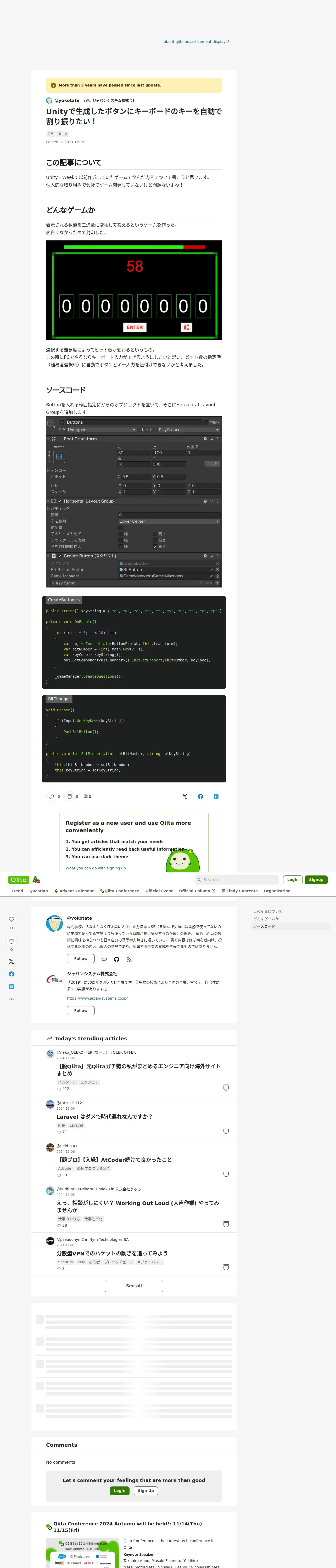Open yokotate's GitHub profile icon

116,959
